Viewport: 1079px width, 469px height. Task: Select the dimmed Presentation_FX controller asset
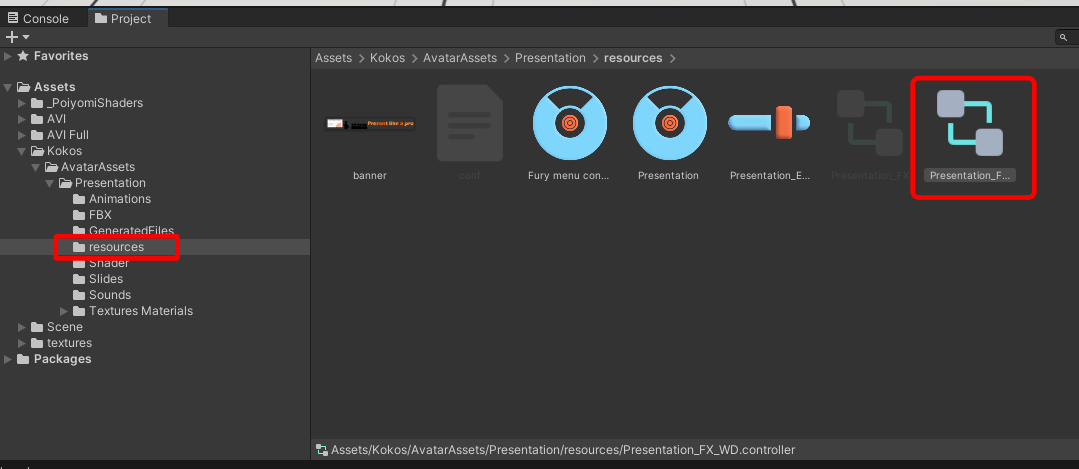pos(869,124)
